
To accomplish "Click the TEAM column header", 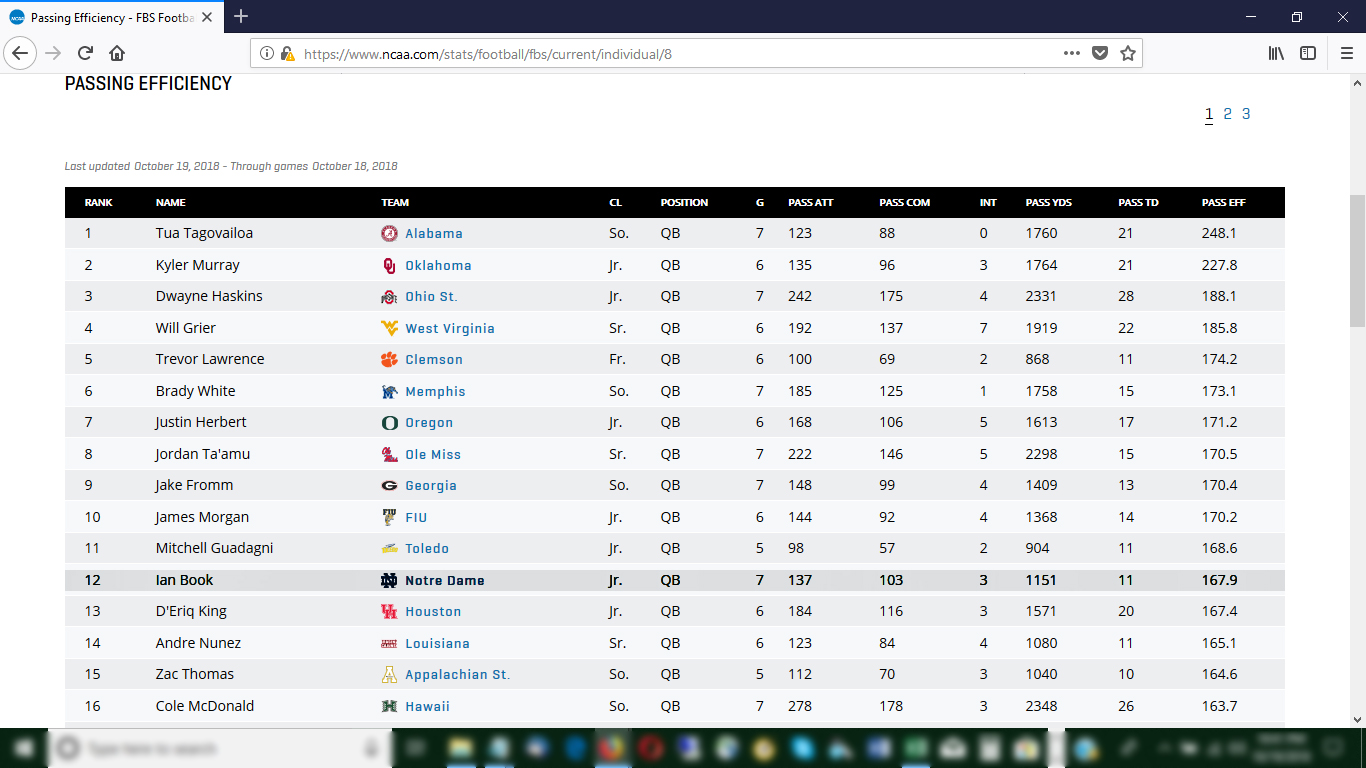I will (x=395, y=203).
